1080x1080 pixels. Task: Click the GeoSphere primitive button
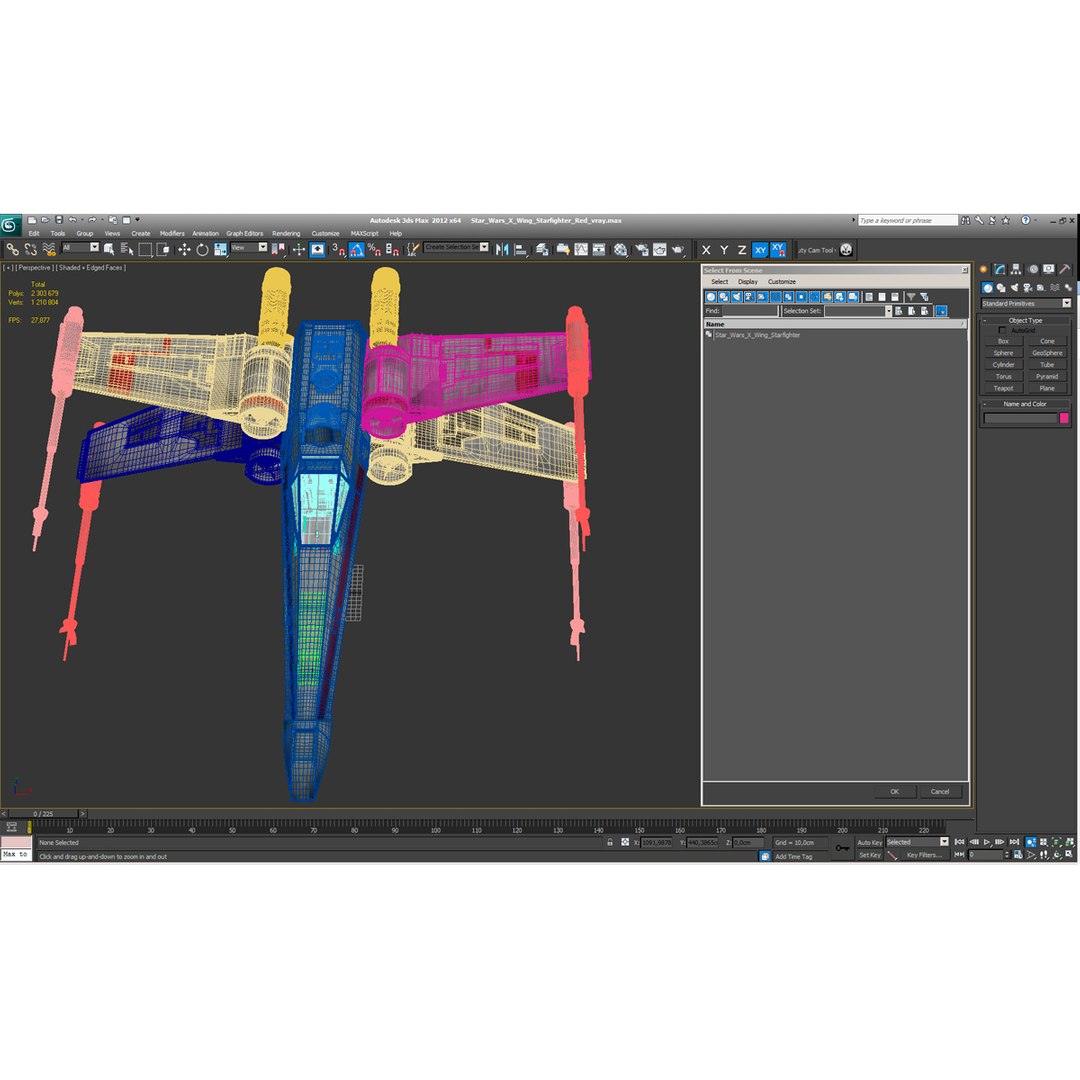click(1047, 353)
